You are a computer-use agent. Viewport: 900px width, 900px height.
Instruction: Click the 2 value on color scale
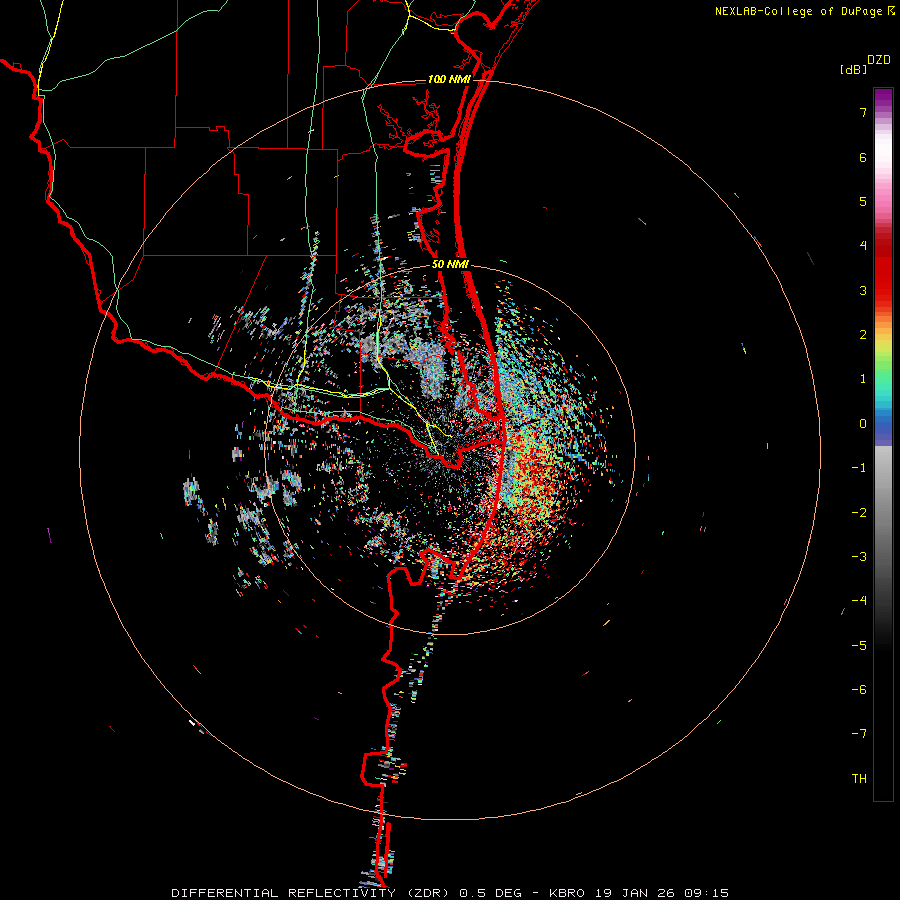point(863,335)
